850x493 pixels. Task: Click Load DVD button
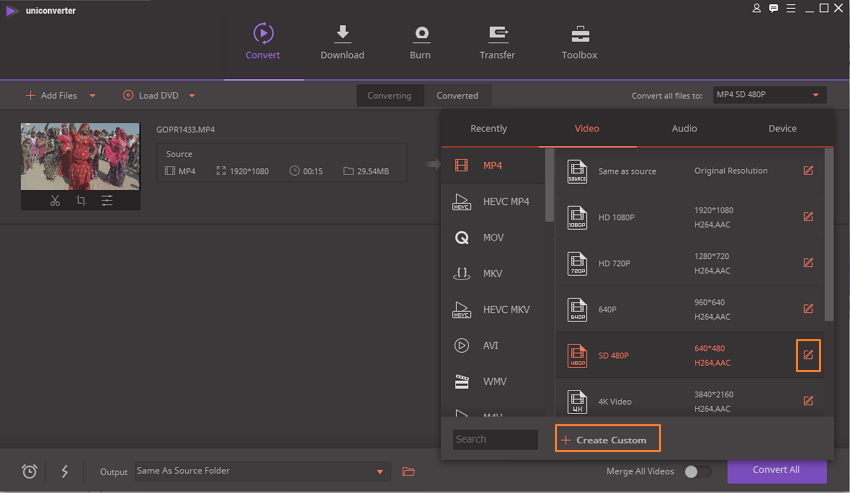[x=151, y=95]
